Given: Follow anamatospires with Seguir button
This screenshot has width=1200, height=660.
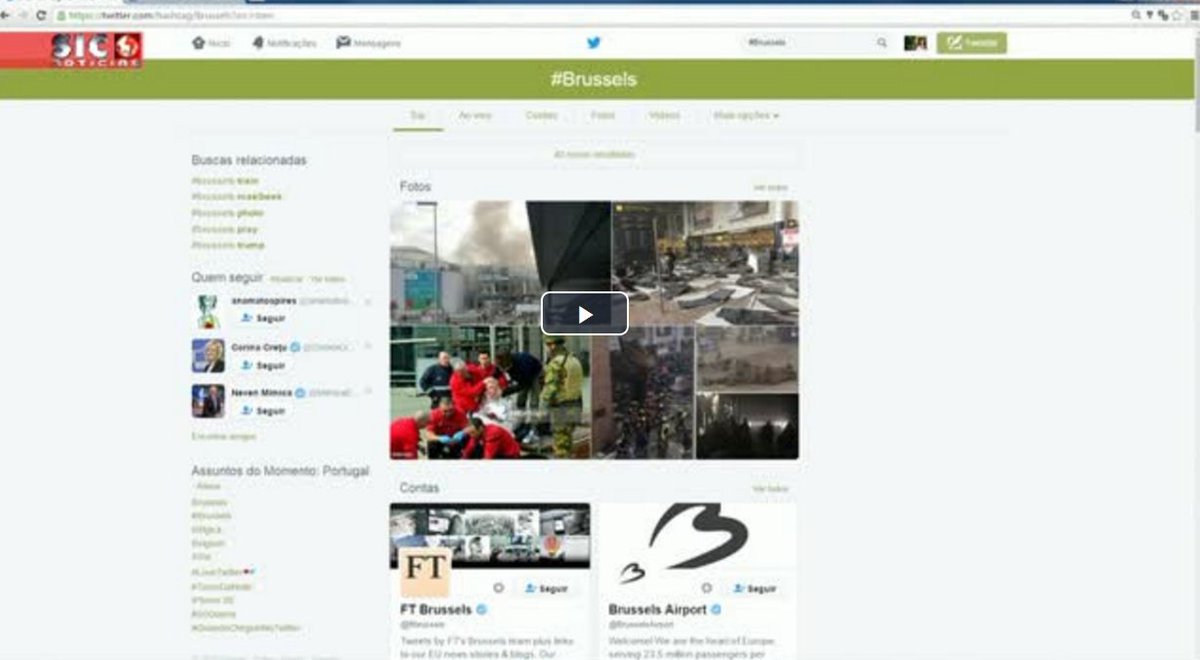Looking at the screenshot, I should (263, 318).
